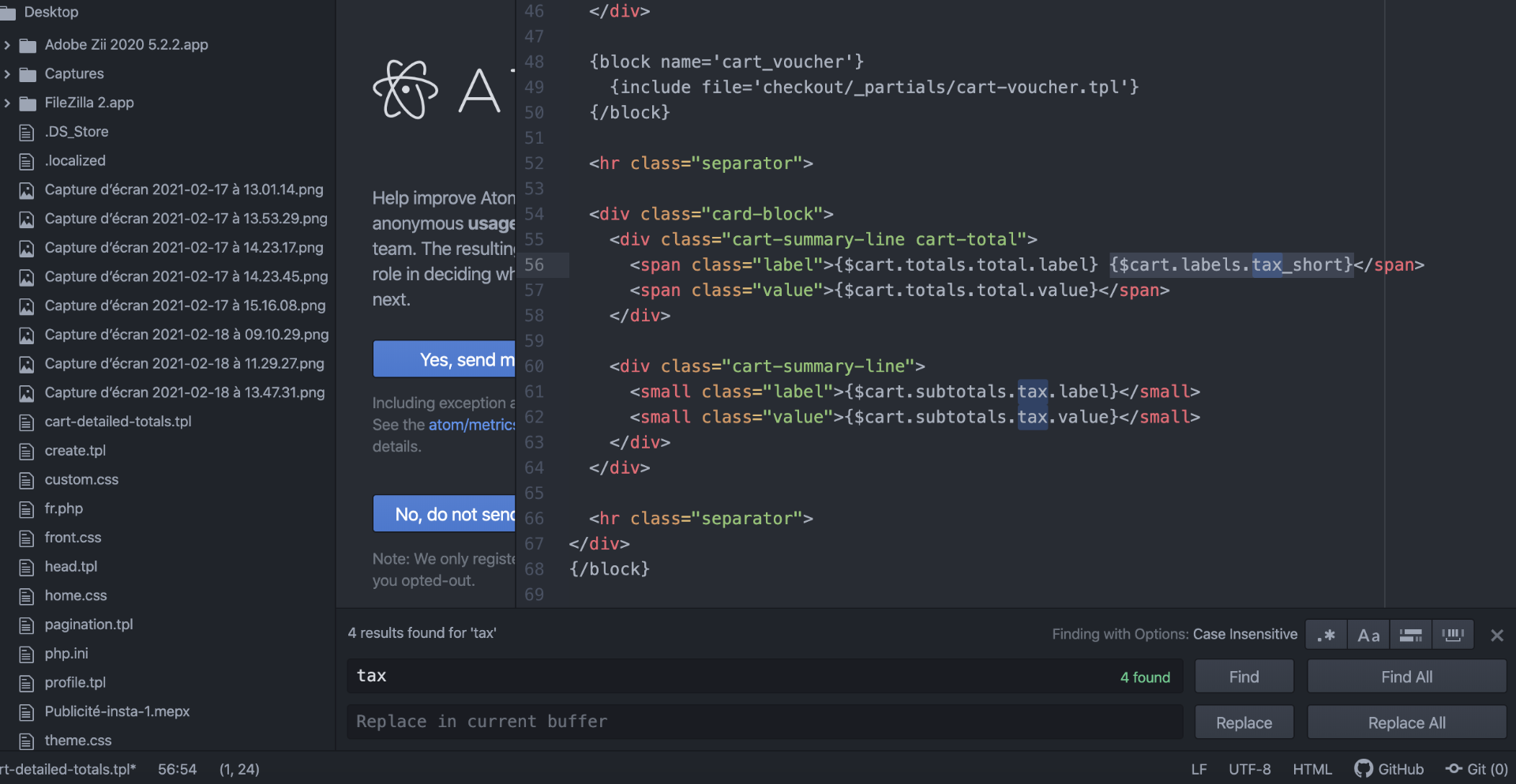Click the image icon of Capture 13.47.31.png
Viewport: 1516px width, 784px height.
tap(27, 393)
